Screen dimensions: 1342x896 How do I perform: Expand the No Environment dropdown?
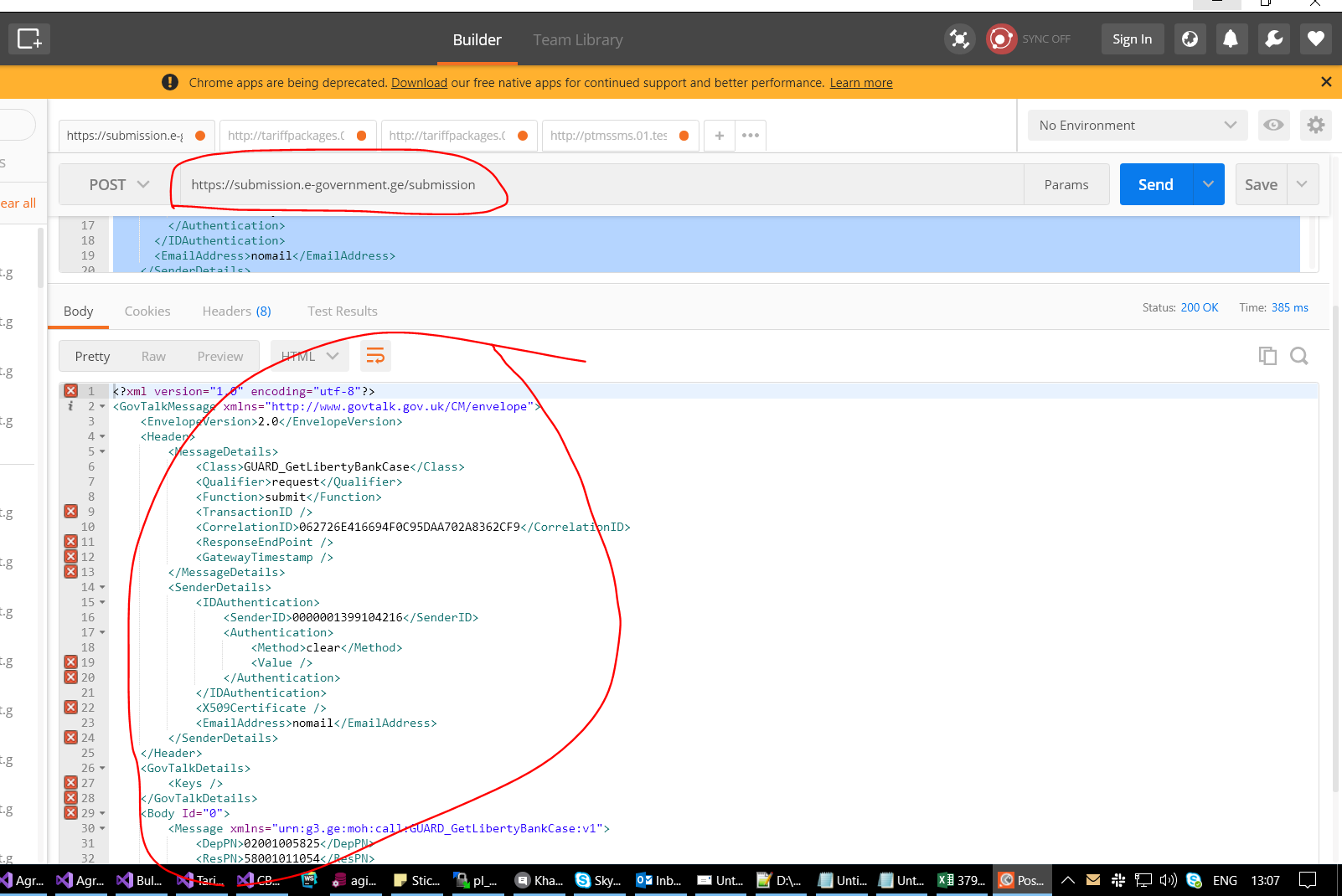(1137, 125)
